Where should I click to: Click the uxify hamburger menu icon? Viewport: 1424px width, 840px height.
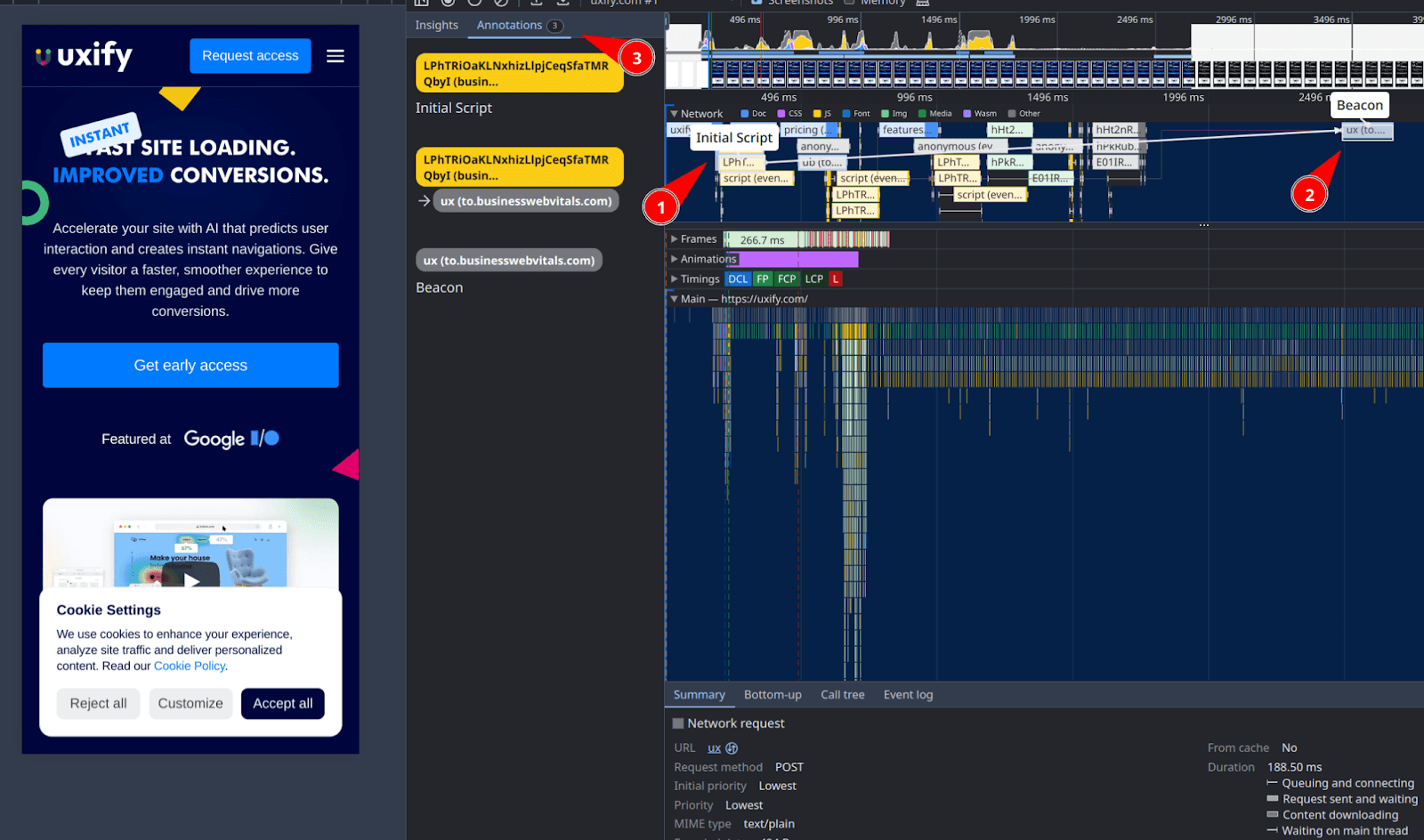(335, 55)
